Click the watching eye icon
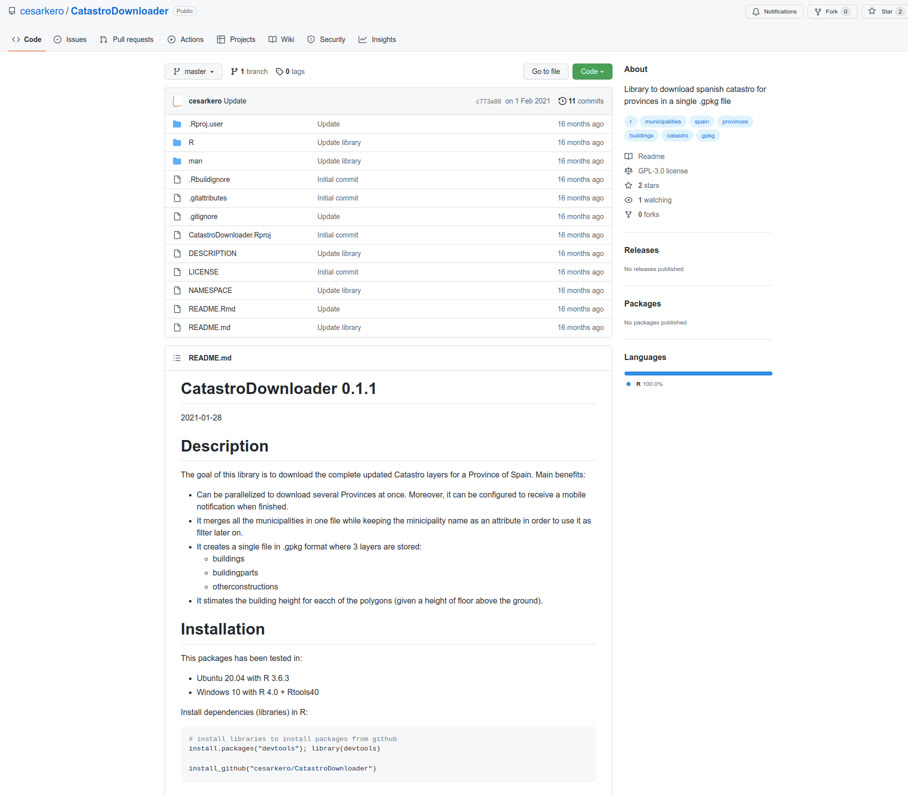Viewport: 908px width, 795px height. click(628, 200)
